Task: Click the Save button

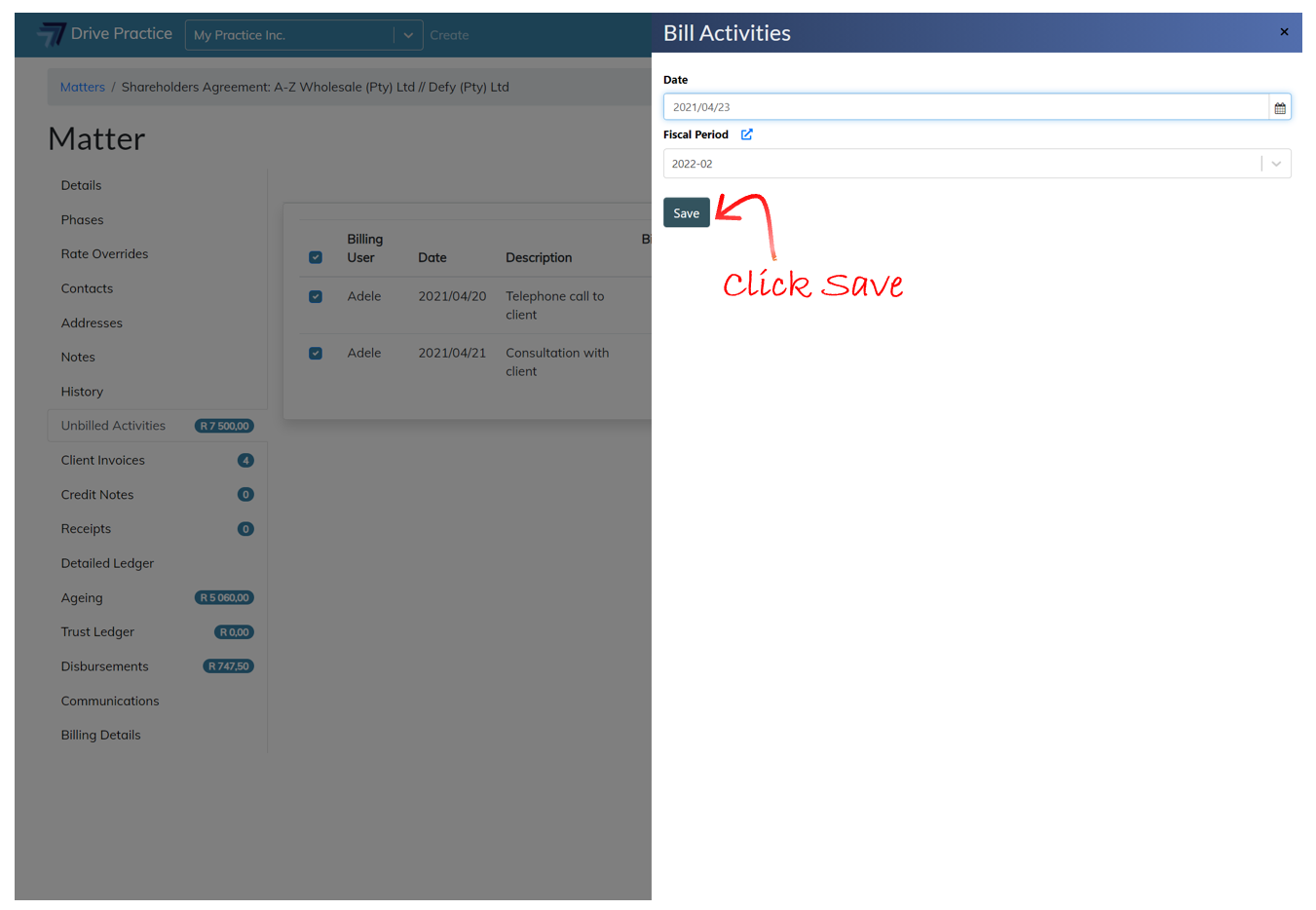Action: (687, 212)
